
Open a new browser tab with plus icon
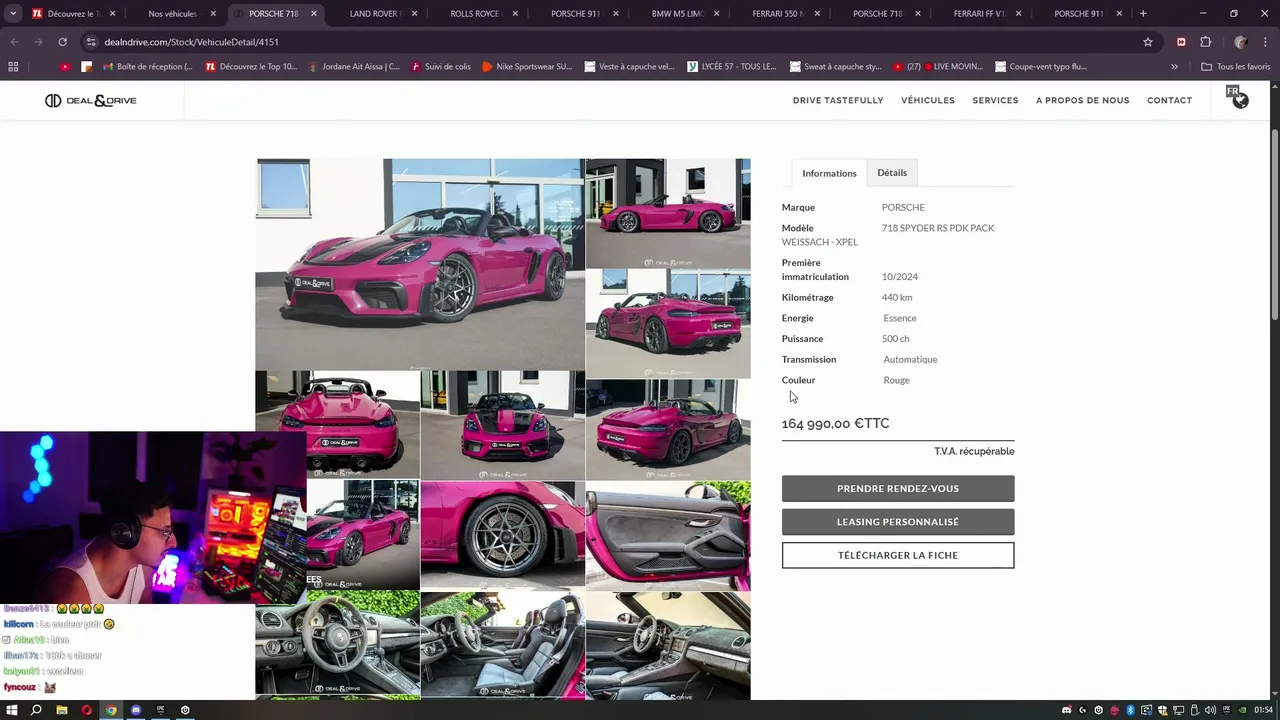[x=1143, y=14]
